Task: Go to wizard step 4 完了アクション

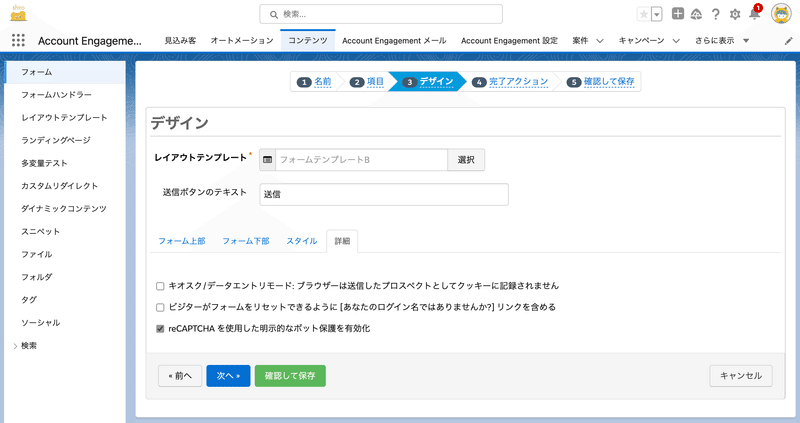Action: 510,82
